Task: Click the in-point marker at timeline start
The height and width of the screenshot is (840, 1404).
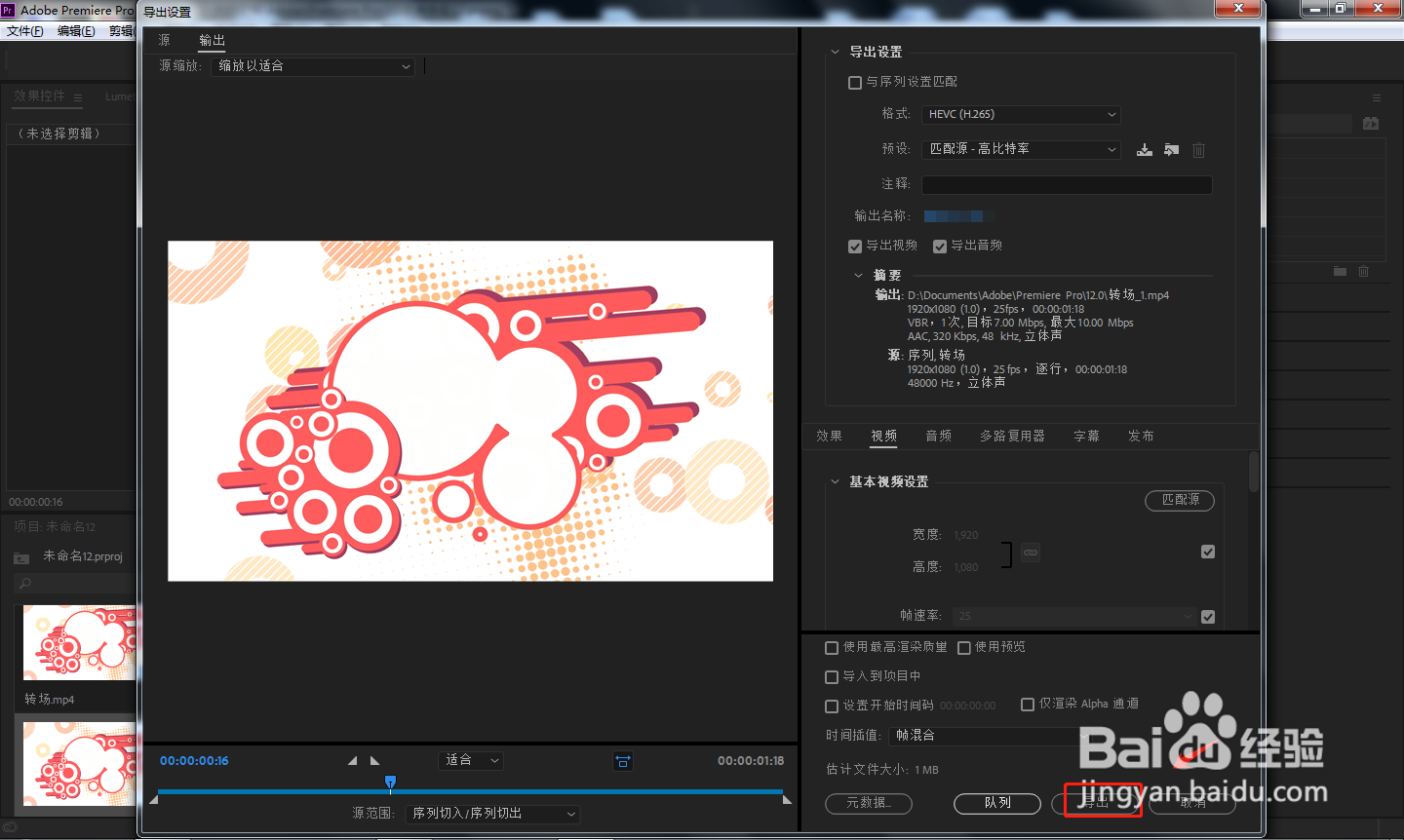Action: tap(153, 800)
